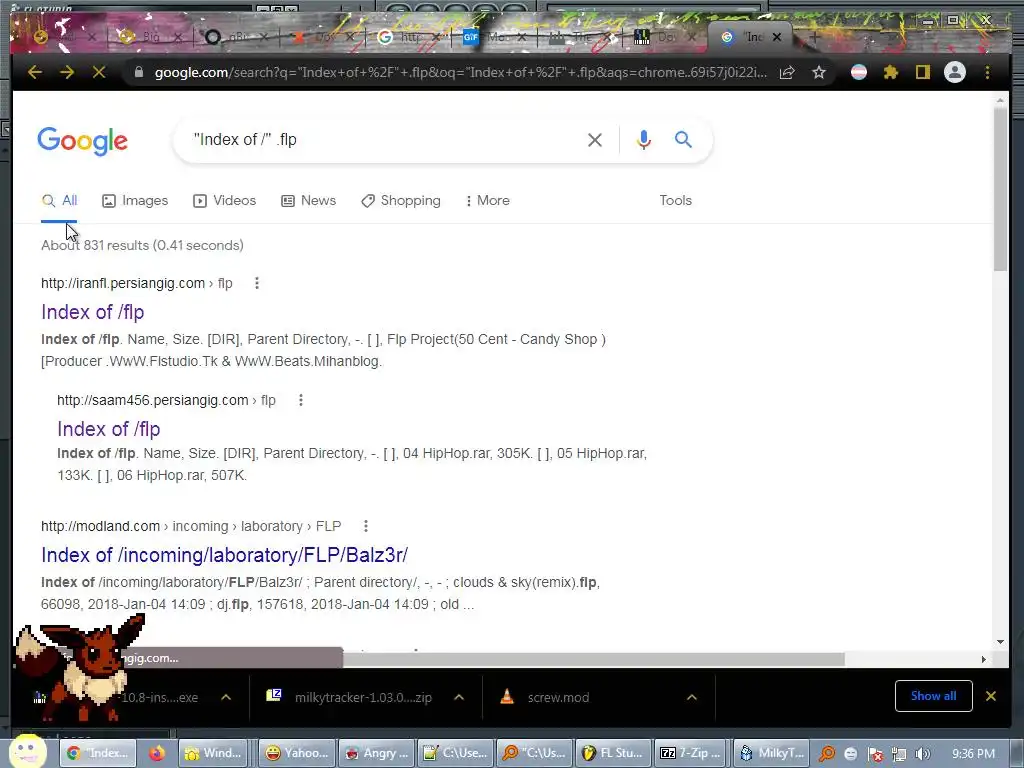Click Show all downloads
This screenshot has width=1024, height=768.
pyautogui.click(x=933, y=696)
